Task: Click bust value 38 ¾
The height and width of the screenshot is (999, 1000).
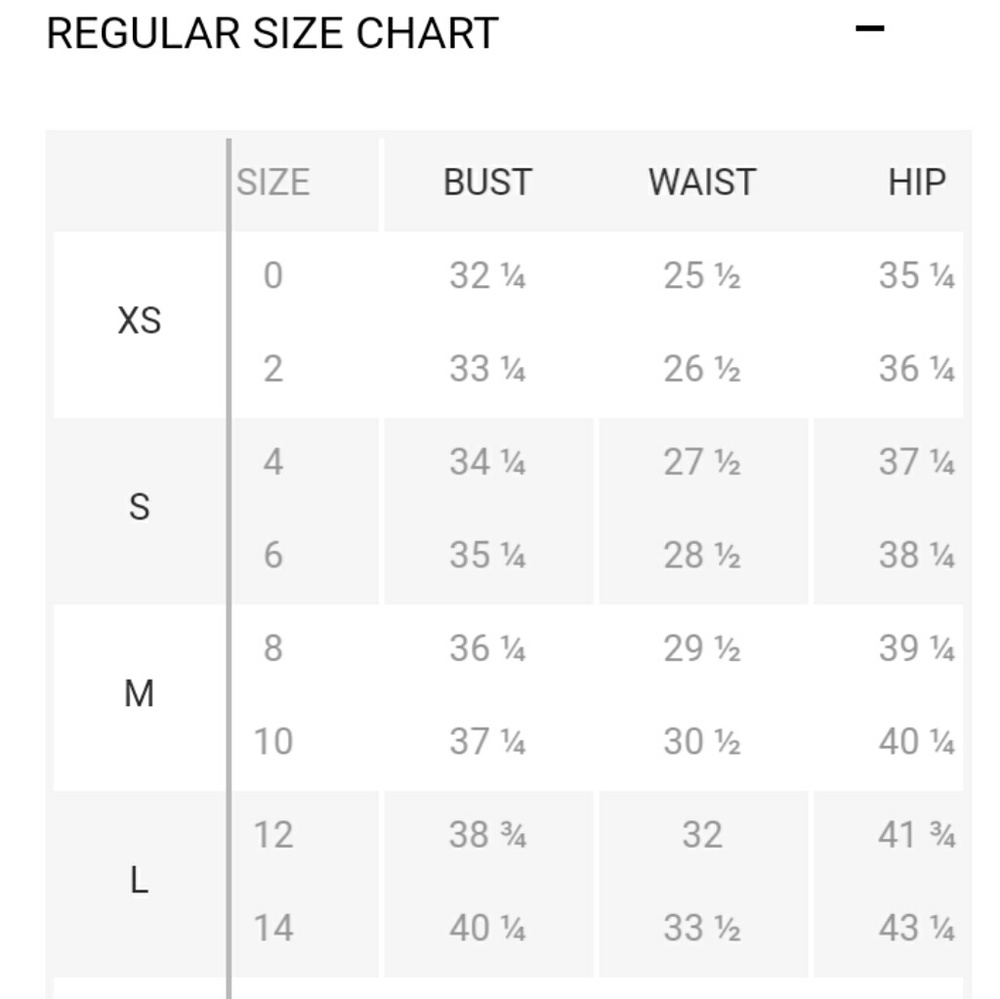Action: [x=487, y=834]
